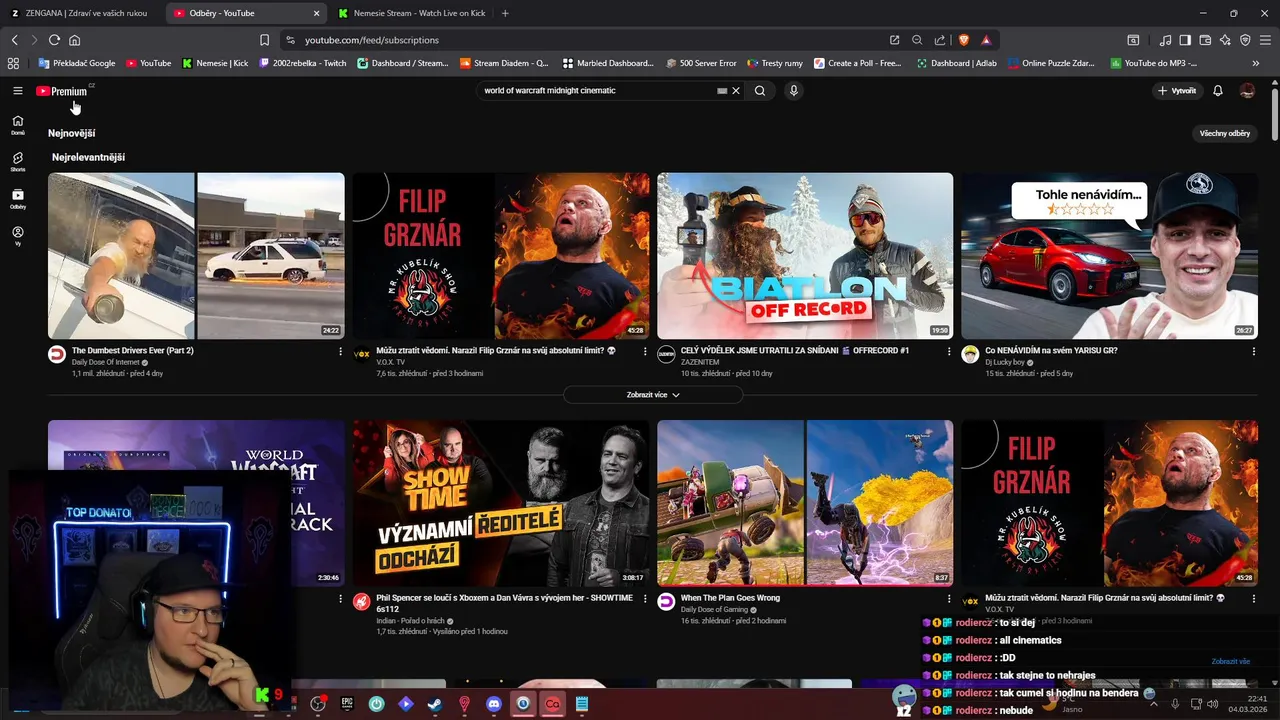Click Daily Dose Of Internet channel name

pyautogui.click(x=106, y=362)
